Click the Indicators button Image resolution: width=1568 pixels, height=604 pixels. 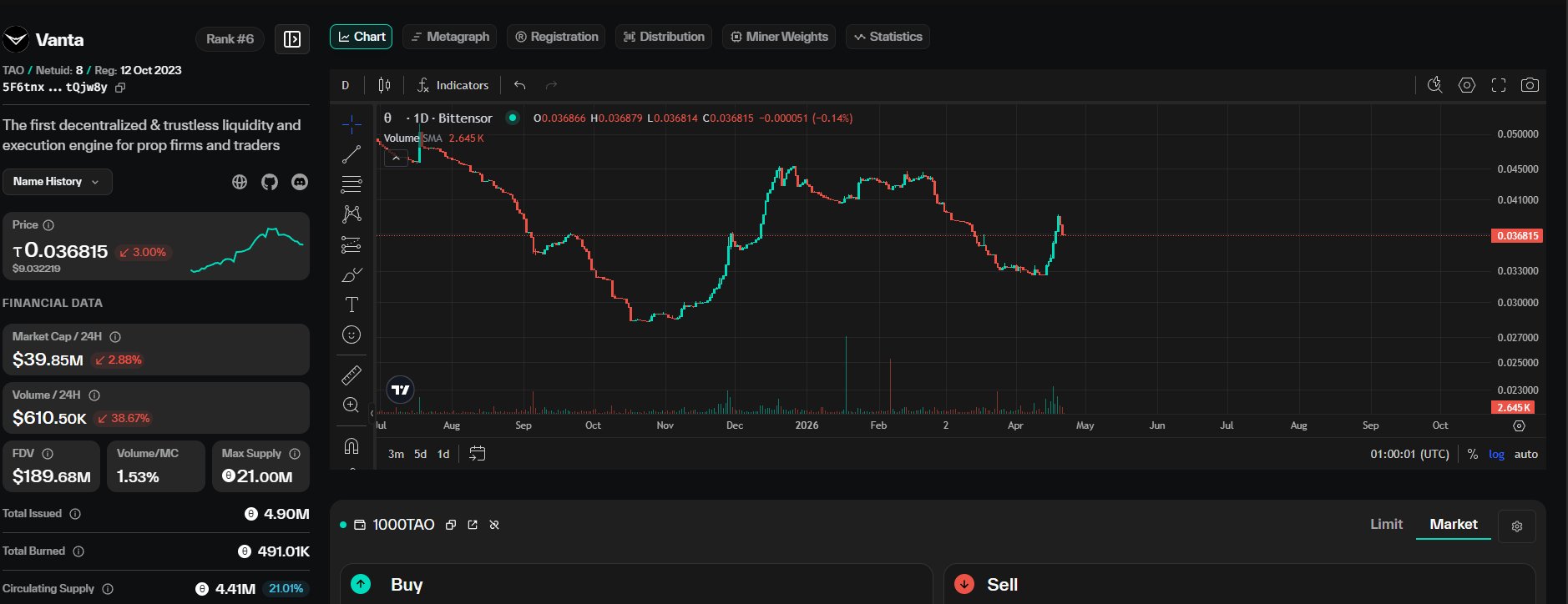(453, 85)
